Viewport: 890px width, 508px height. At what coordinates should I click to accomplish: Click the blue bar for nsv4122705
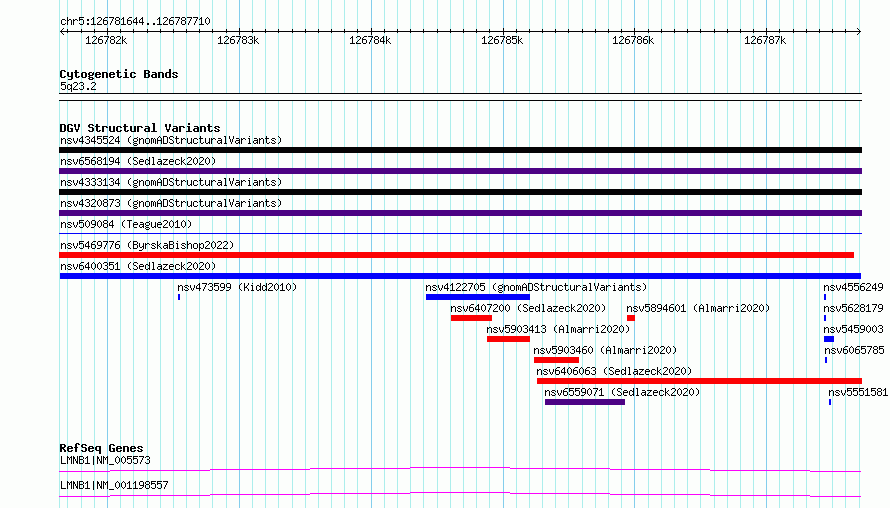coord(478,297)
